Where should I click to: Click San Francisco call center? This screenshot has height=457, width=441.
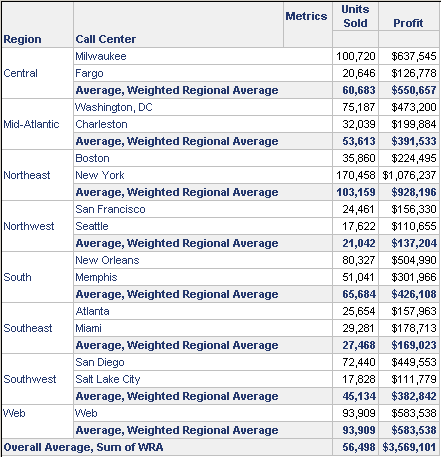(x=110, y=209)
